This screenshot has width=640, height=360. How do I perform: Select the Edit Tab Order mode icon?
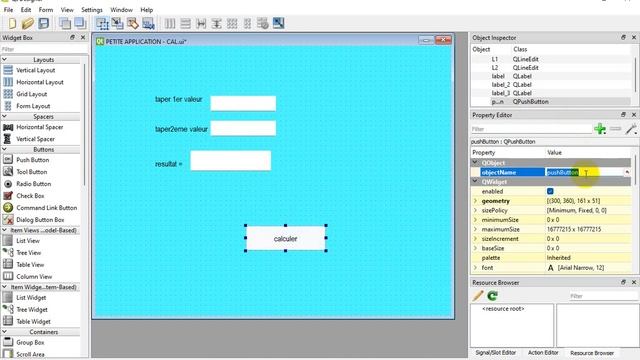[x=148, y=23]
